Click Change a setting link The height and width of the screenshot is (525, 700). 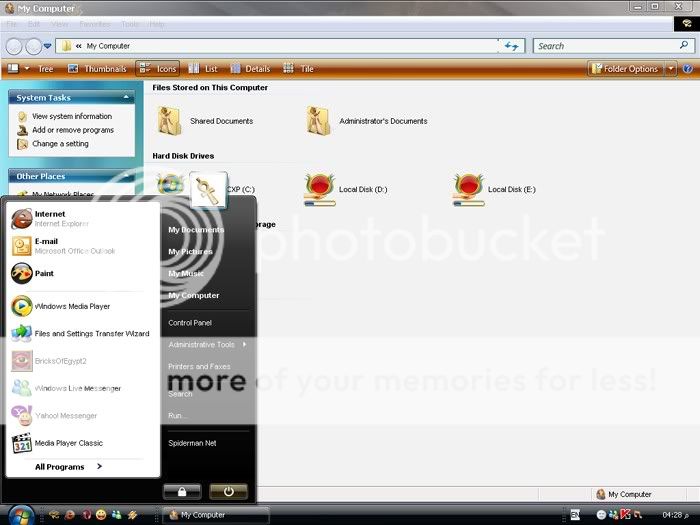pos(53,144)
